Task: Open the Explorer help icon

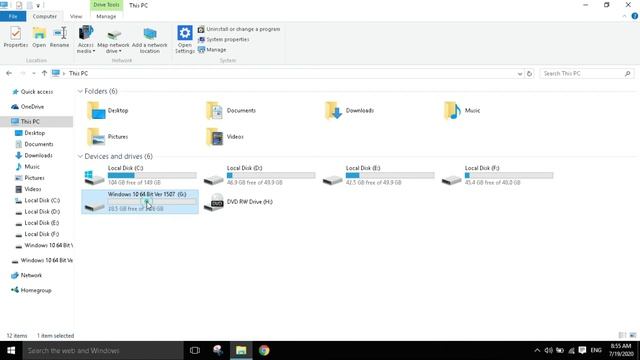Action: [x=635, y=16]
